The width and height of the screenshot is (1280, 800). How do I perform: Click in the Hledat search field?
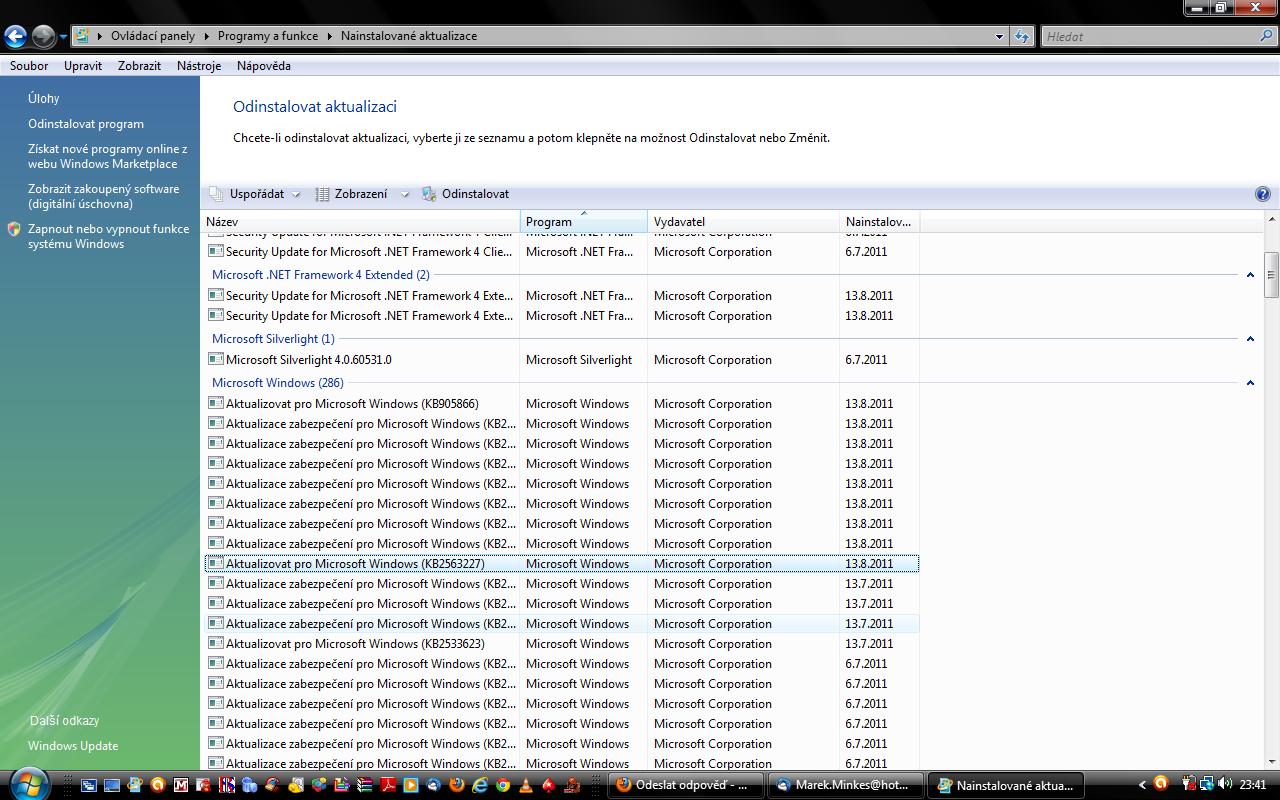1150,37
